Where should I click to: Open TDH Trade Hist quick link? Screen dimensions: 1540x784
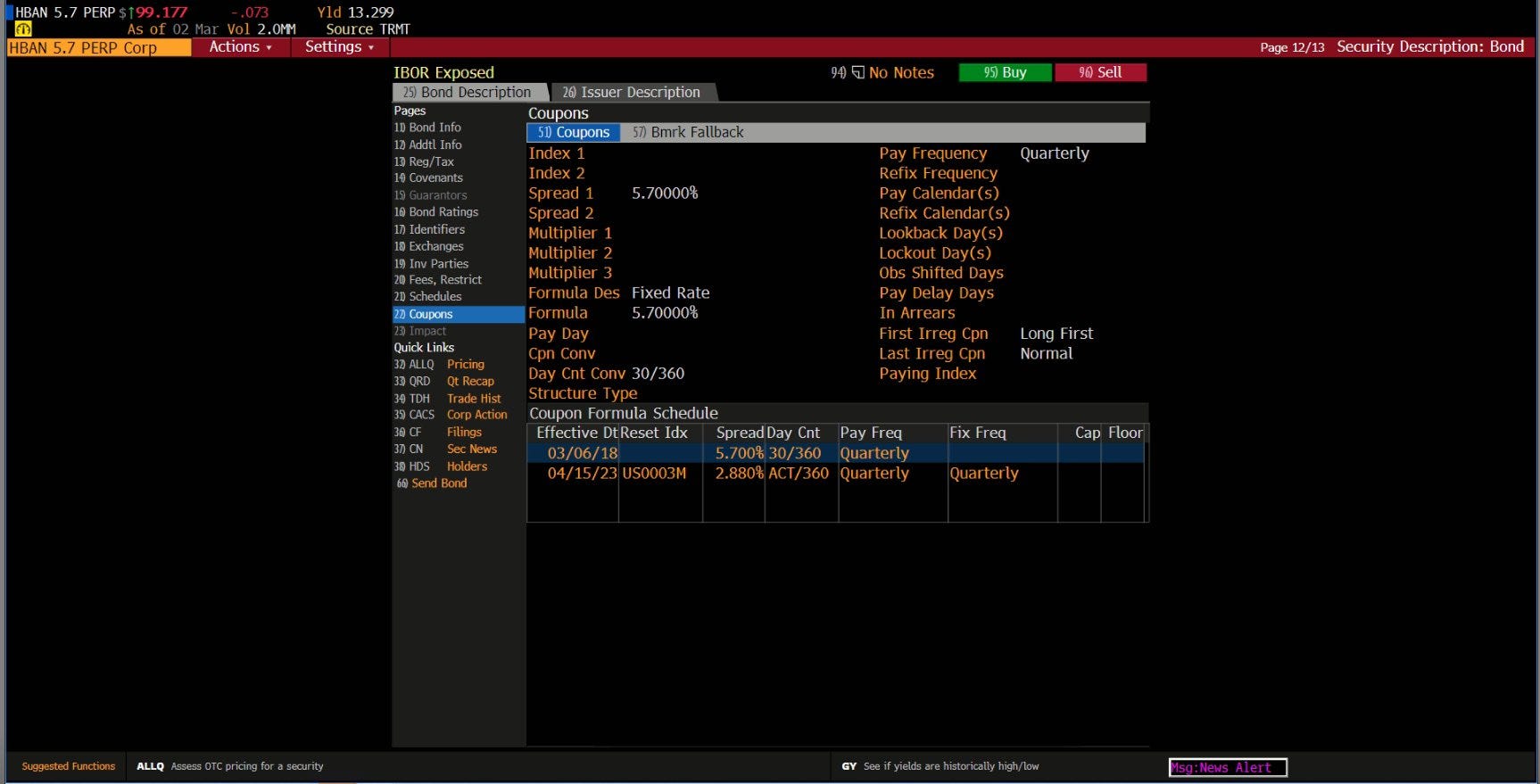tap(447, 399)
